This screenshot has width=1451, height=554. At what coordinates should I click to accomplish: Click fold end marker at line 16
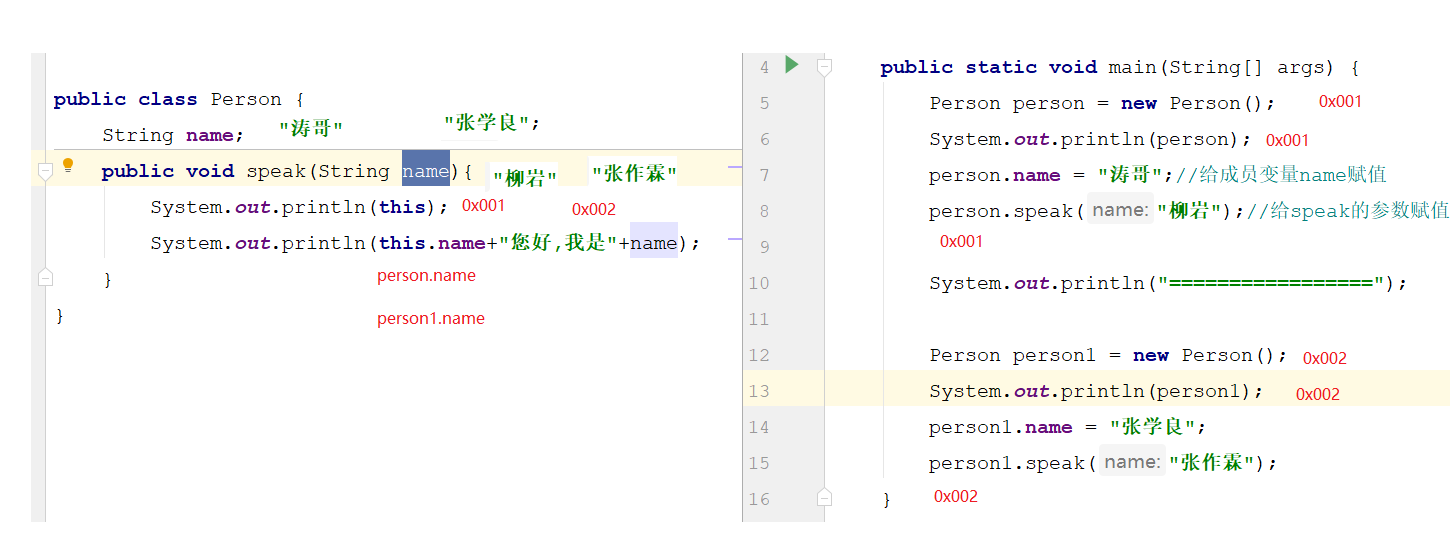pos(824,497)
